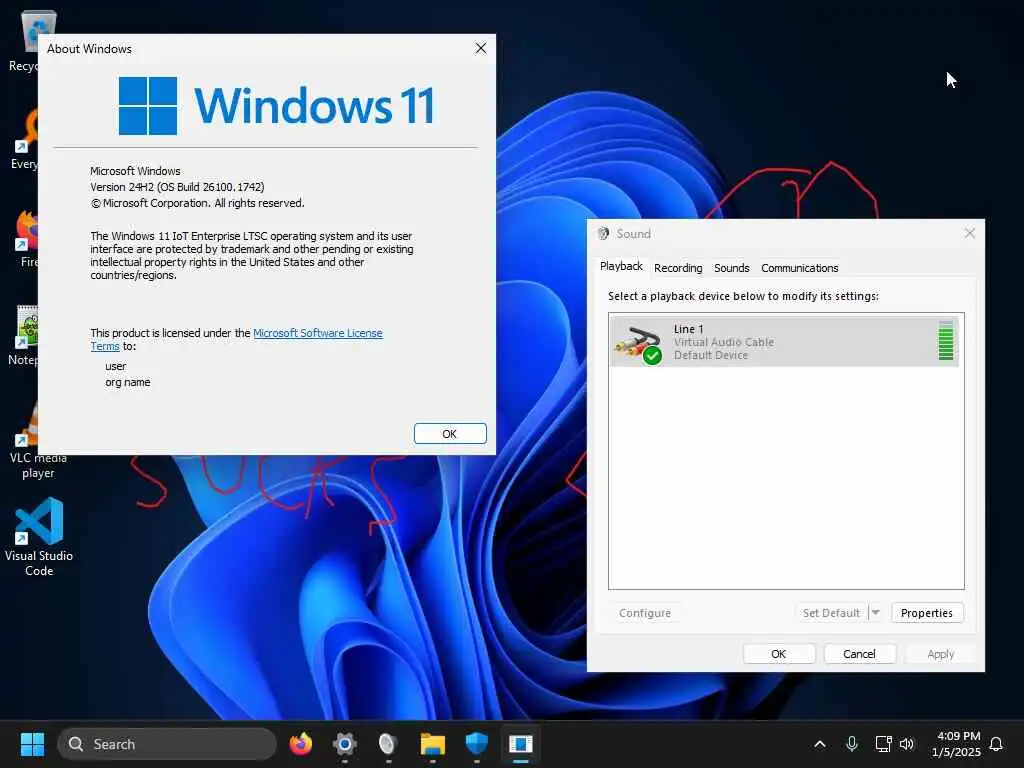Click the Microsoft Corporation copyright line
The height and width of the screenshot is (768, 1024).
pyautogui.click(x=197, y=203)
